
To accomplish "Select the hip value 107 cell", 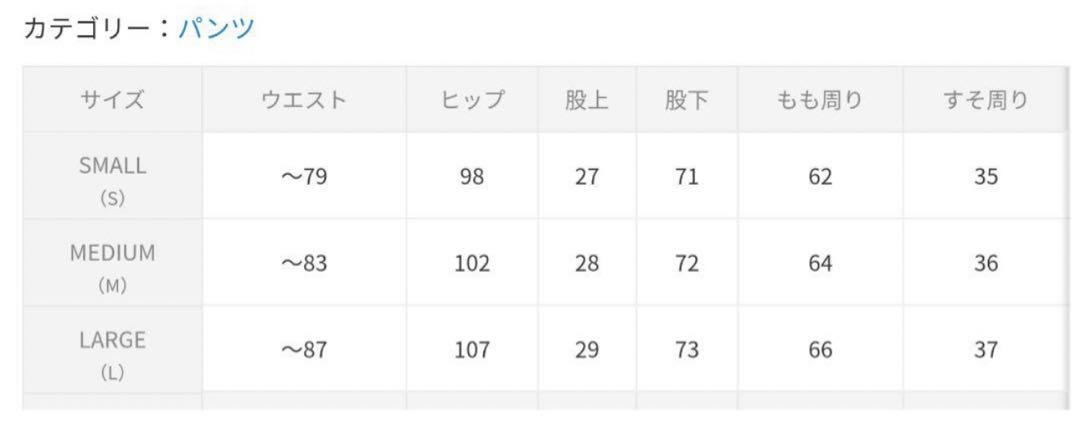I will pos(472,350).
